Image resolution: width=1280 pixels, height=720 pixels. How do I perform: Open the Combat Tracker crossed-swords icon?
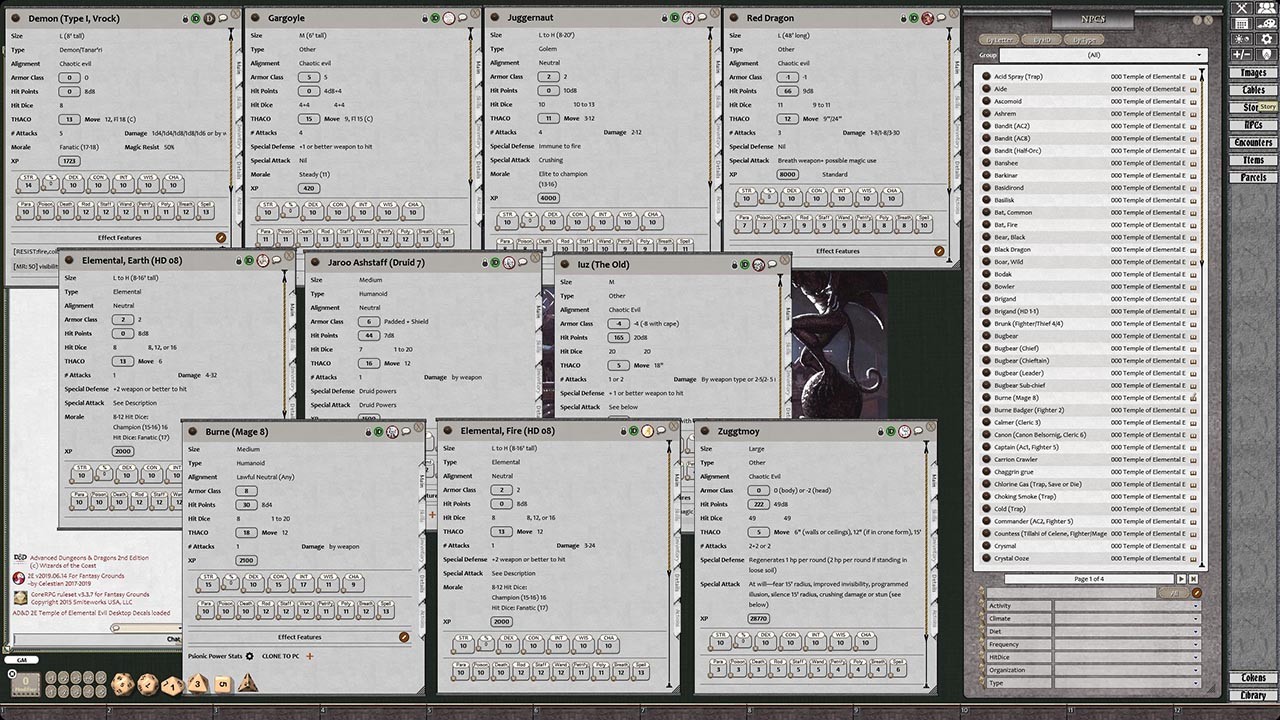1242,6
